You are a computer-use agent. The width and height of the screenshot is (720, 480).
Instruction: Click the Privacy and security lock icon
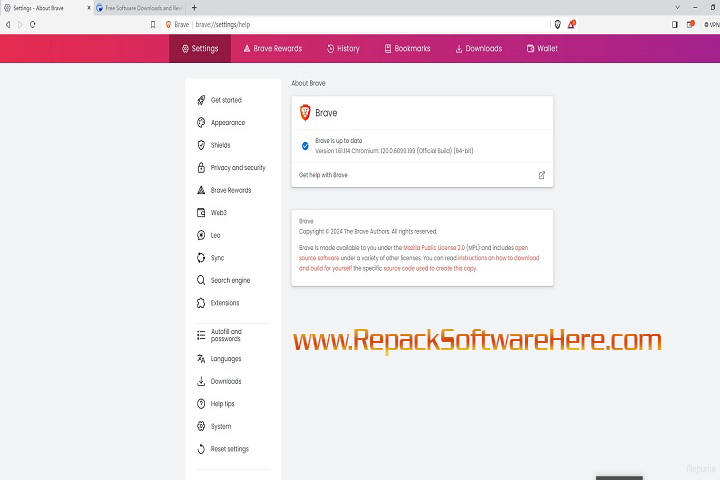pos(201,168)
